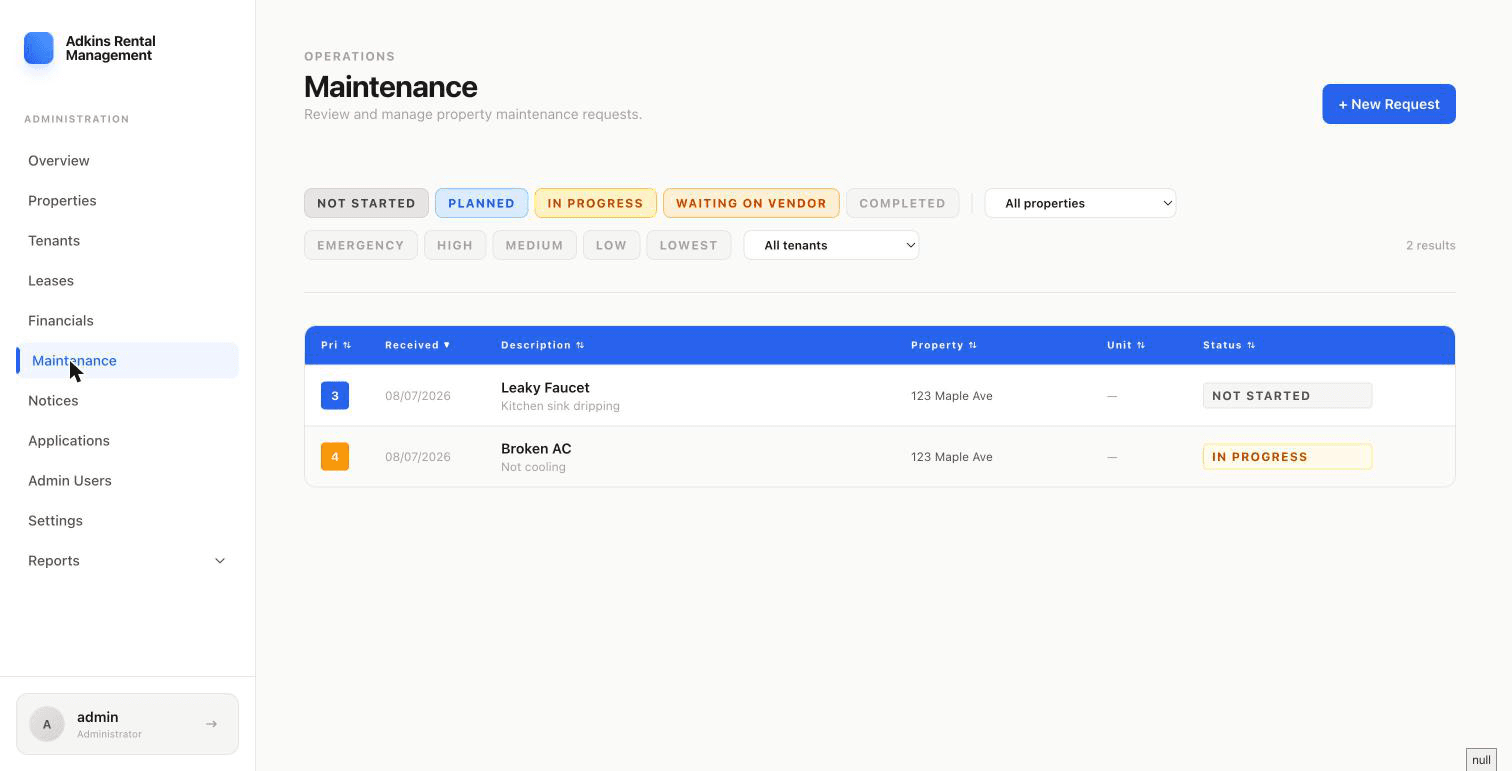Screen dimensions: 1512x771
Task: Toggle the PLANNED status filter
Action: [x=481, y=203]
